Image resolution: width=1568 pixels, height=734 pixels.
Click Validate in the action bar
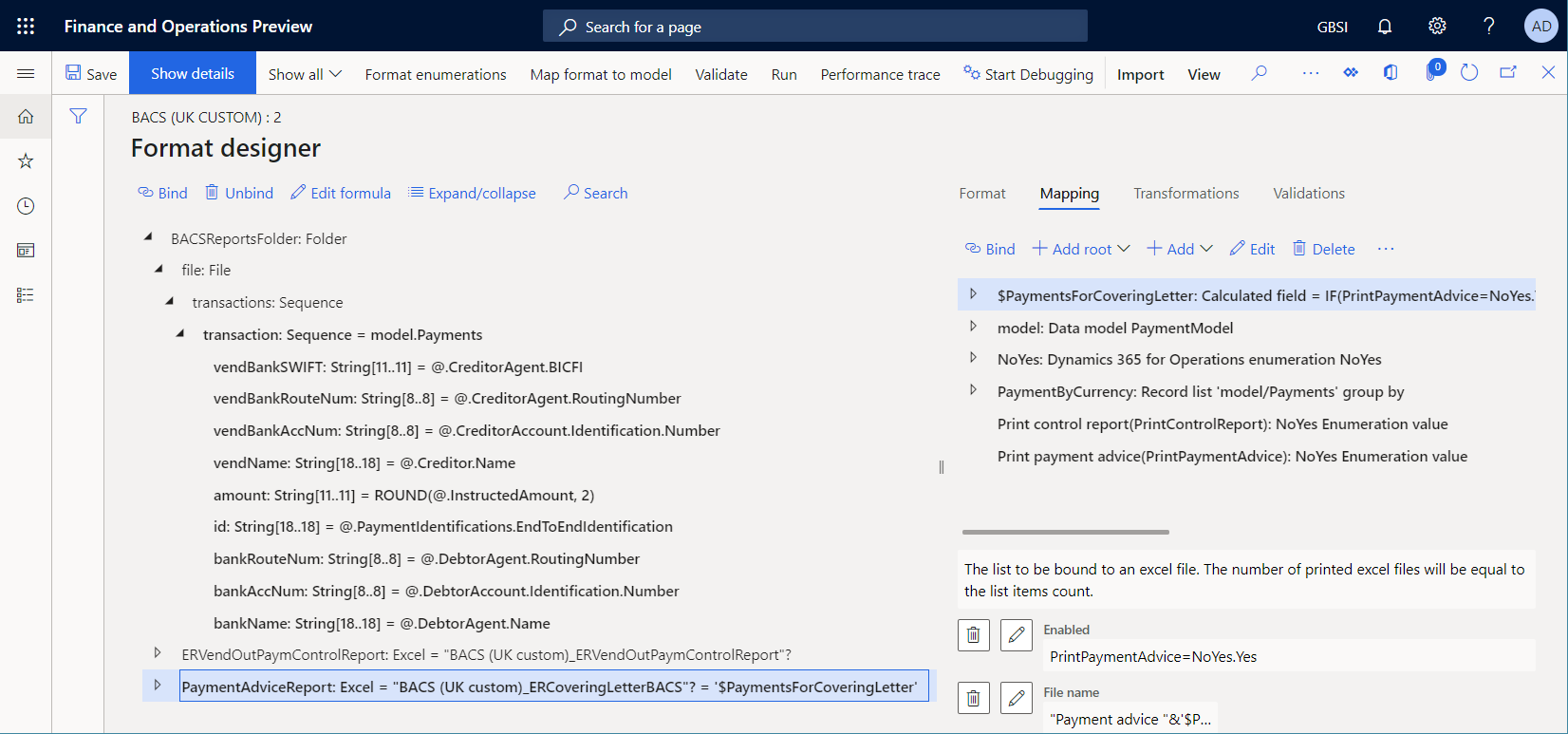[721, 74]
